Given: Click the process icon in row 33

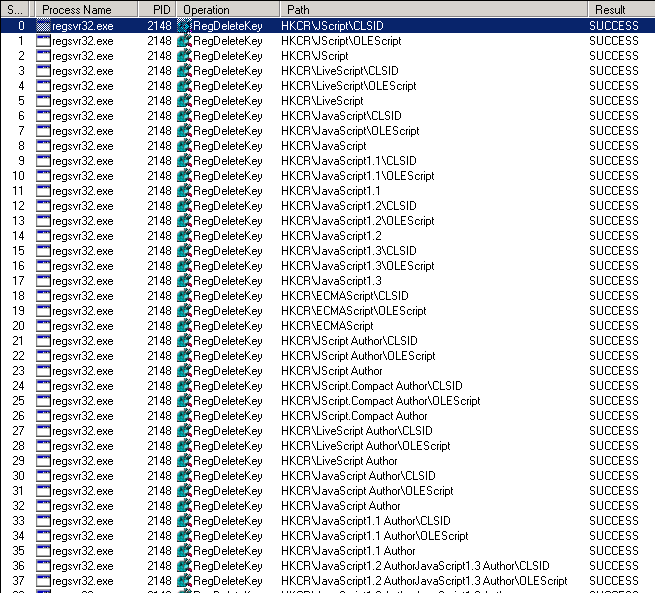Looking at the screenshot, I should pyautogui.click(x=43, y=521).
